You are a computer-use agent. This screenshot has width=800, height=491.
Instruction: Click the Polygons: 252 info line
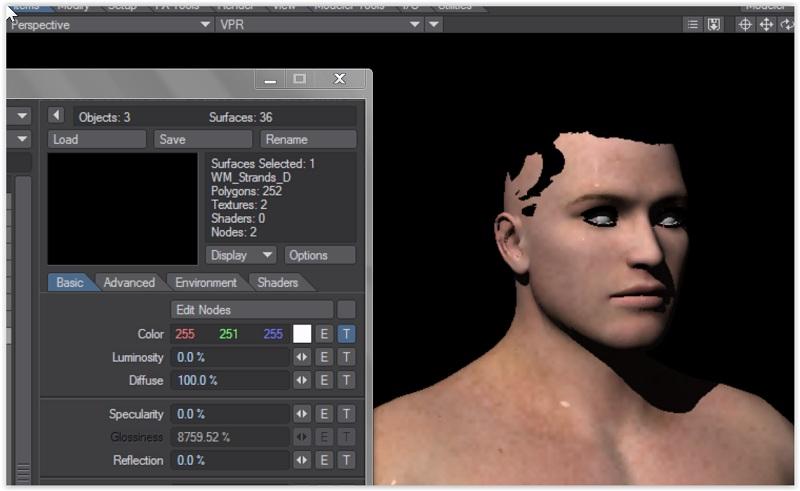tap(246, 191)
